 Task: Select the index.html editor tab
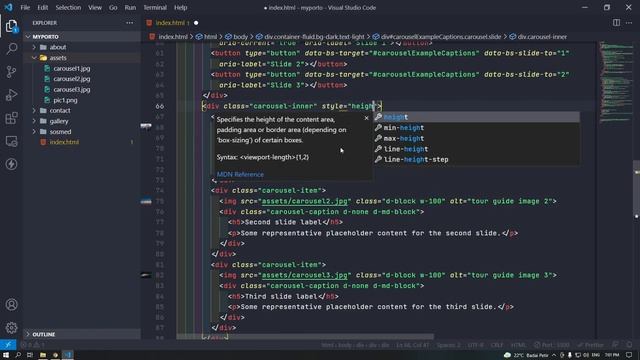(x=172, y=23)
